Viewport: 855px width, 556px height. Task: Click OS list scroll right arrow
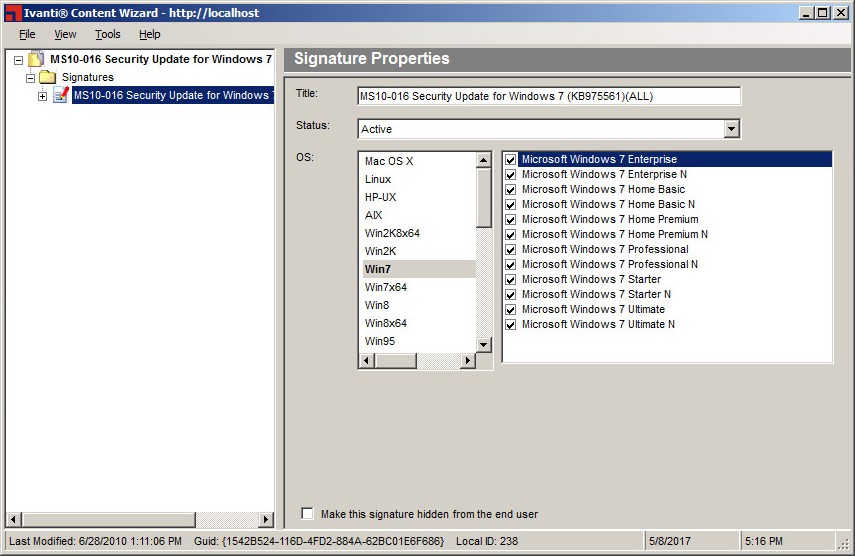468,360
